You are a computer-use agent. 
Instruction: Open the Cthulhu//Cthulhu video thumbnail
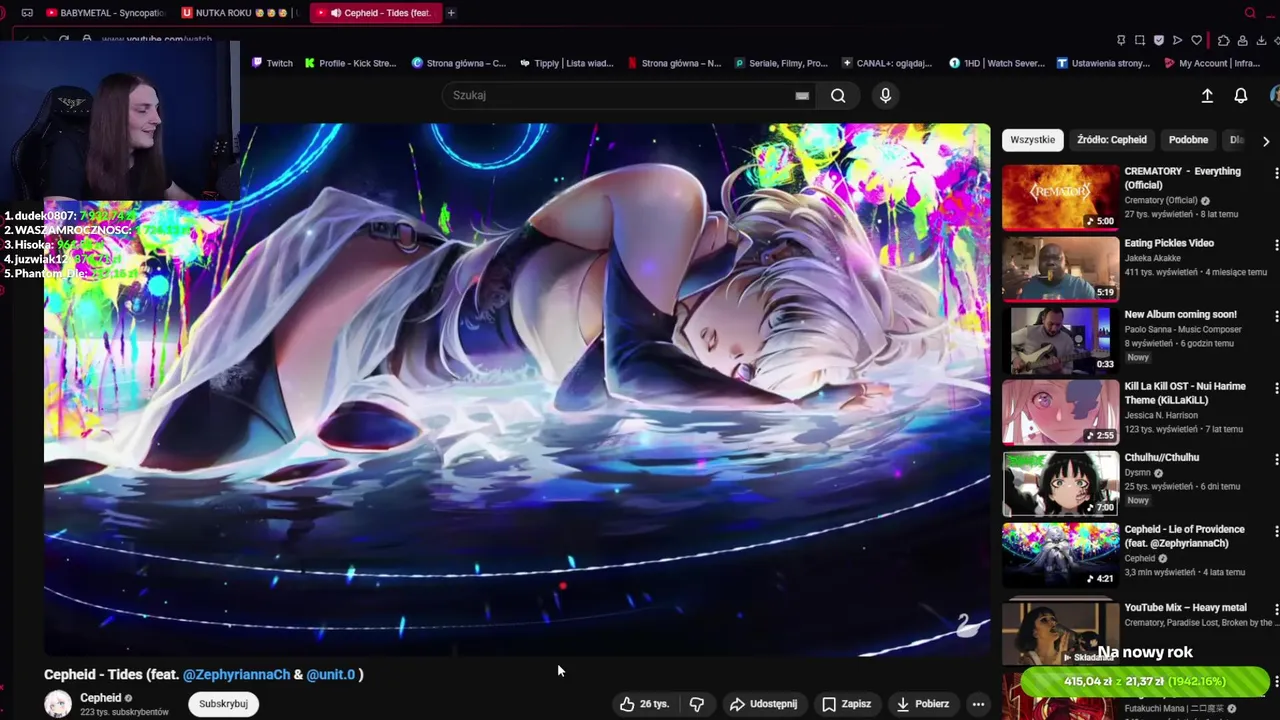click(x=1061, y=483)
